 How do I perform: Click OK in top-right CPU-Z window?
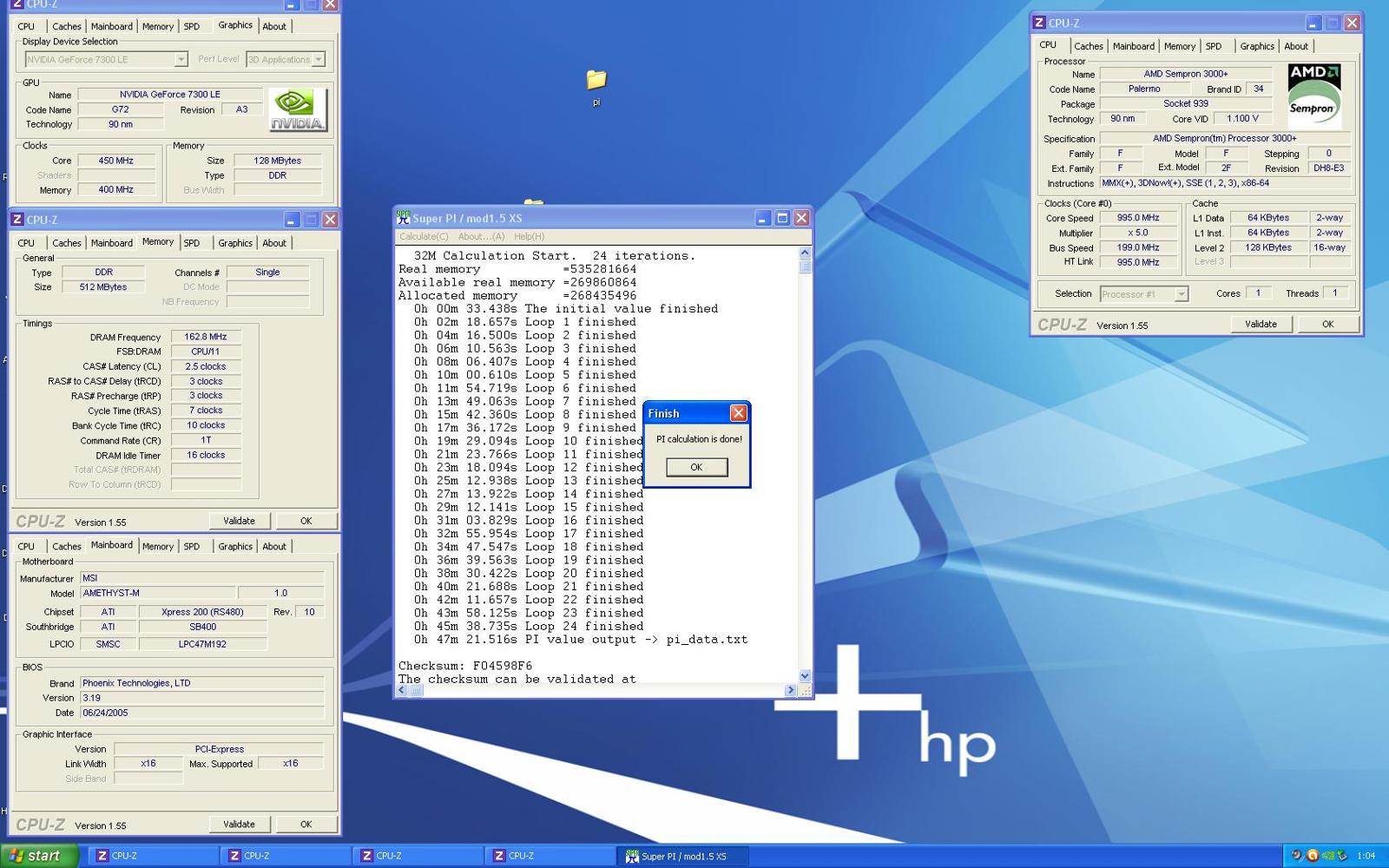(x=1327, y=324)
